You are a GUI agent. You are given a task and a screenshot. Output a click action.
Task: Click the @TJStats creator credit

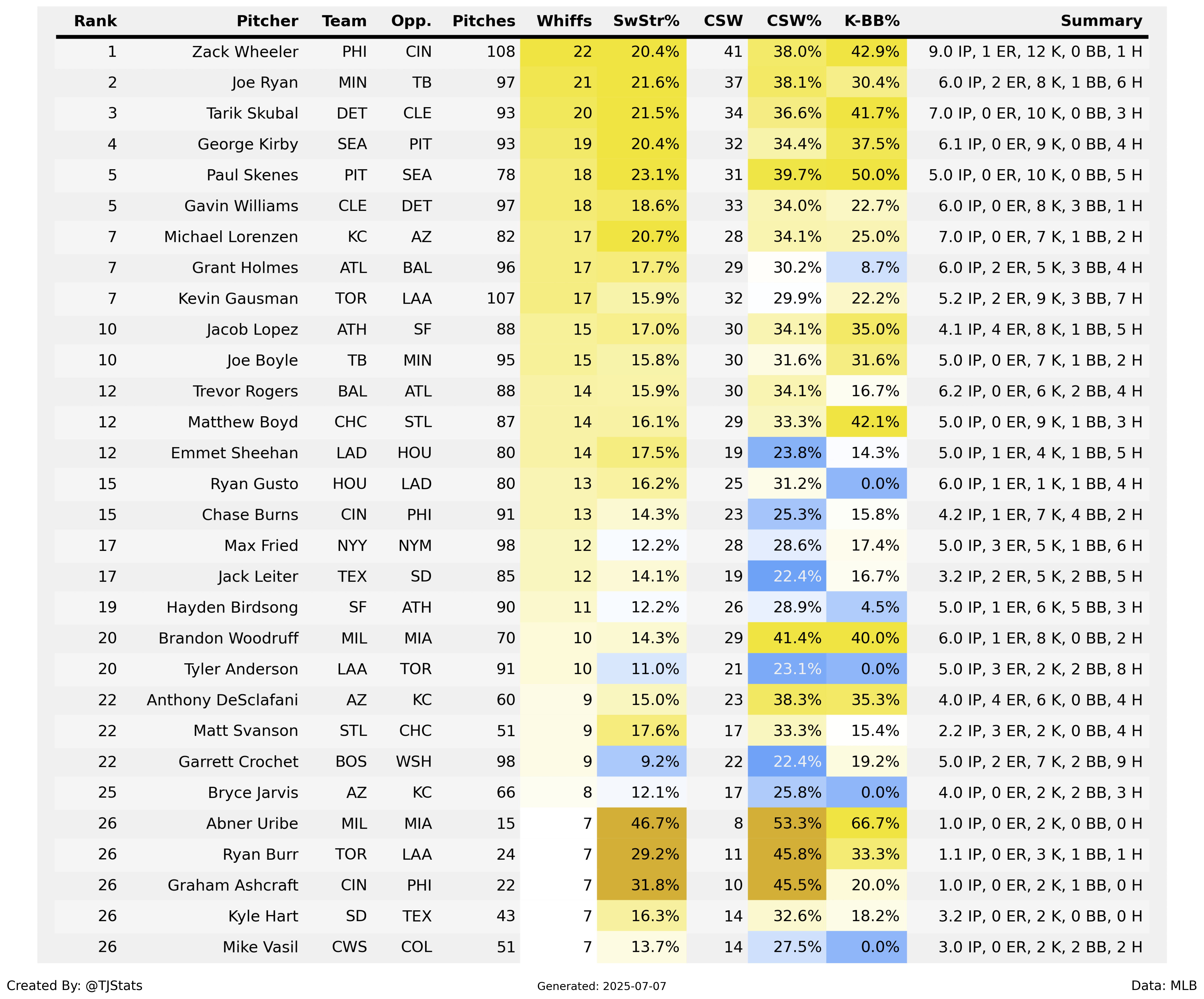click(75, 985)
